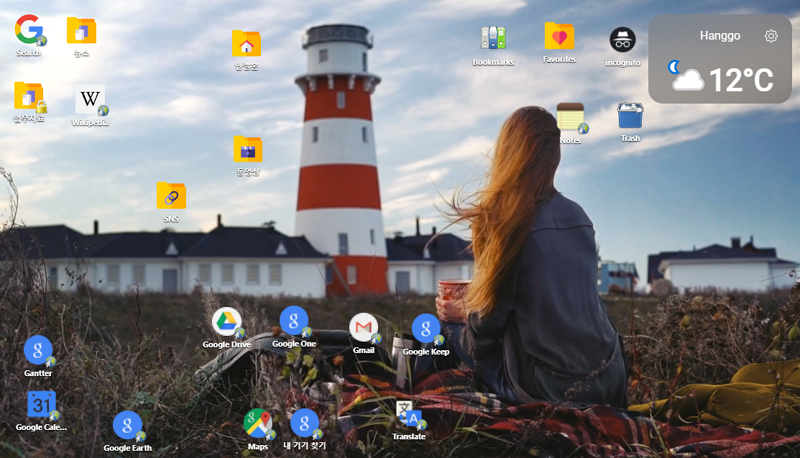
Task: Open the Trash bin
Action: pyautogui.click(x=630, y=115)
